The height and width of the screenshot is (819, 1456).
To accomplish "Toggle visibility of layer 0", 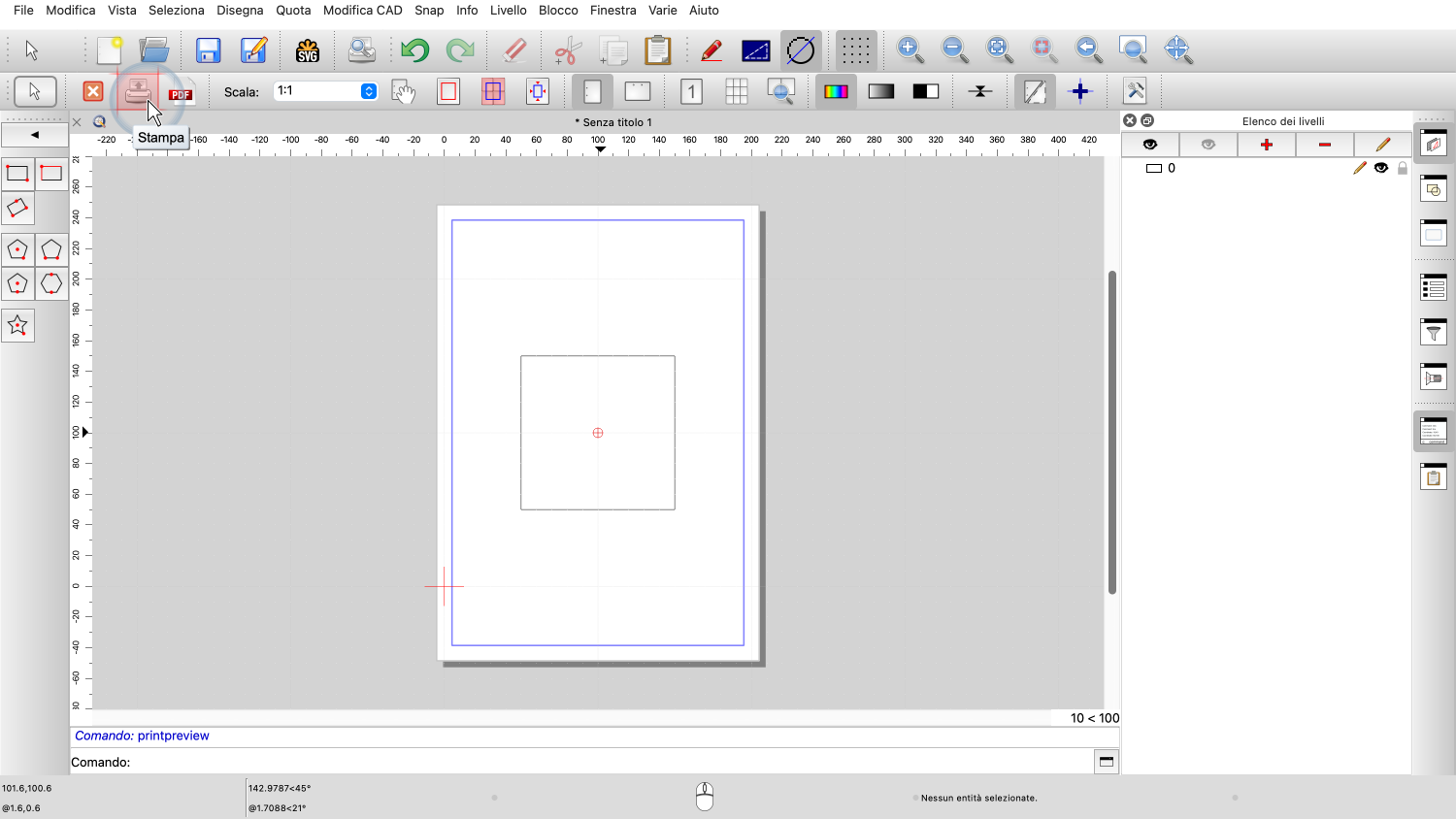I will tap(1380, 168).
